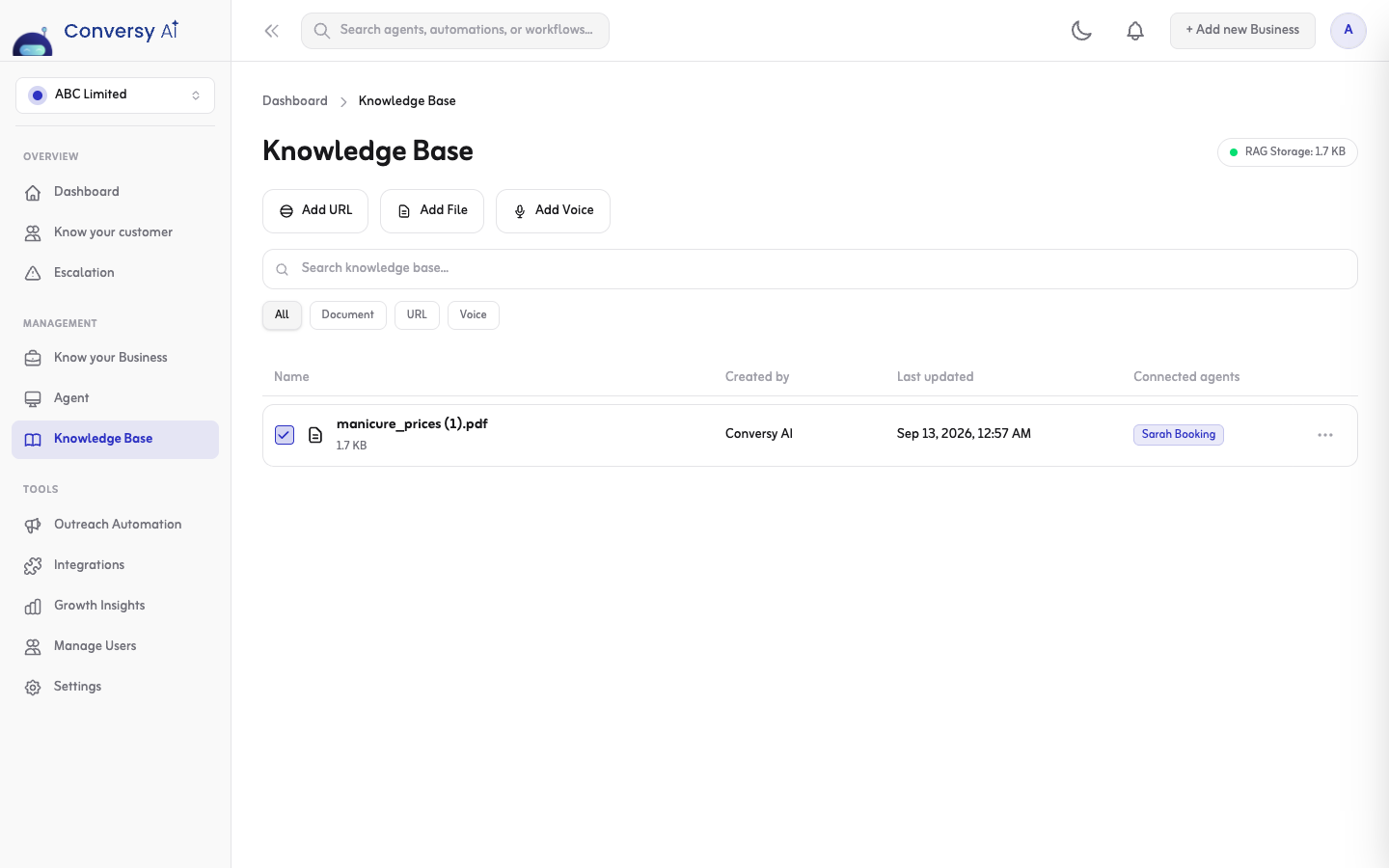Click the Sarah Booking agent tag
Image resolution: width=1389 pixels, height=868 pixels.
pos(1179,435)
